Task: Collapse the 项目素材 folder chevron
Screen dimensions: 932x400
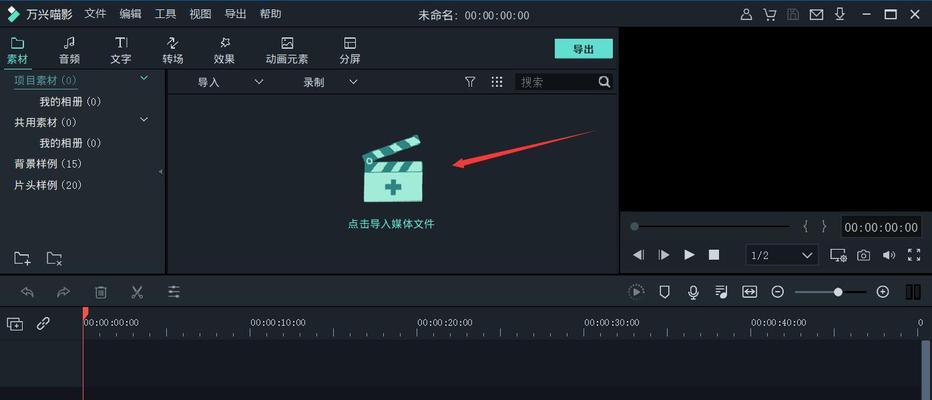Action: [144, 78]
